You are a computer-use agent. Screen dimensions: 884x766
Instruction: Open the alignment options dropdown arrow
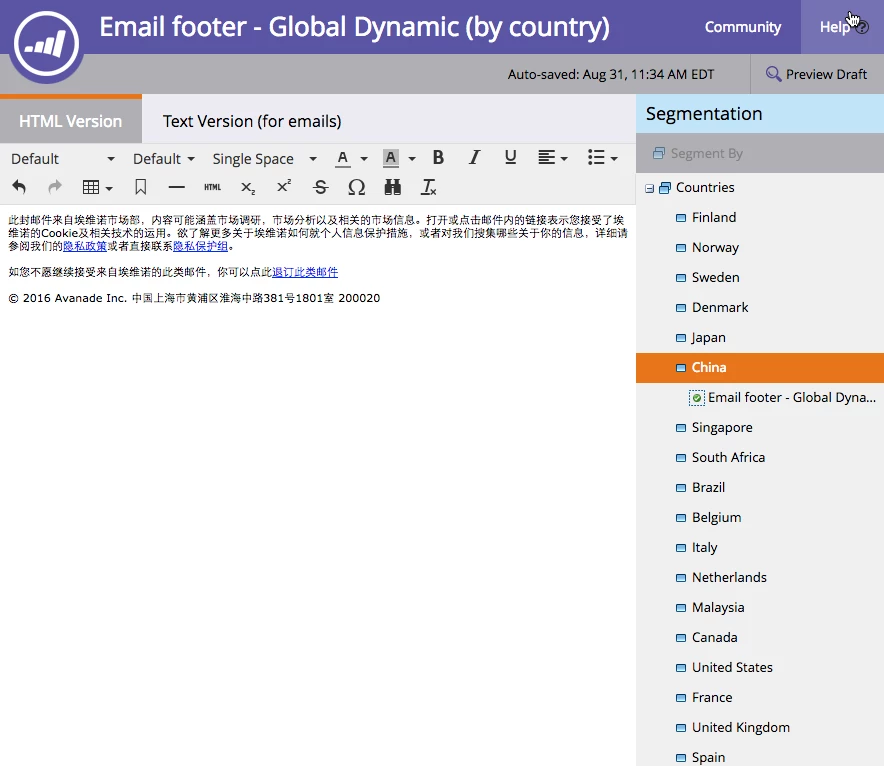564,159
